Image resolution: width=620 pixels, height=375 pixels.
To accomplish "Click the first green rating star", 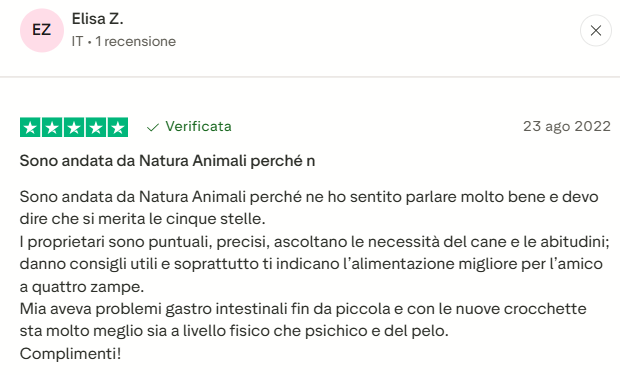I will point(30,127).
